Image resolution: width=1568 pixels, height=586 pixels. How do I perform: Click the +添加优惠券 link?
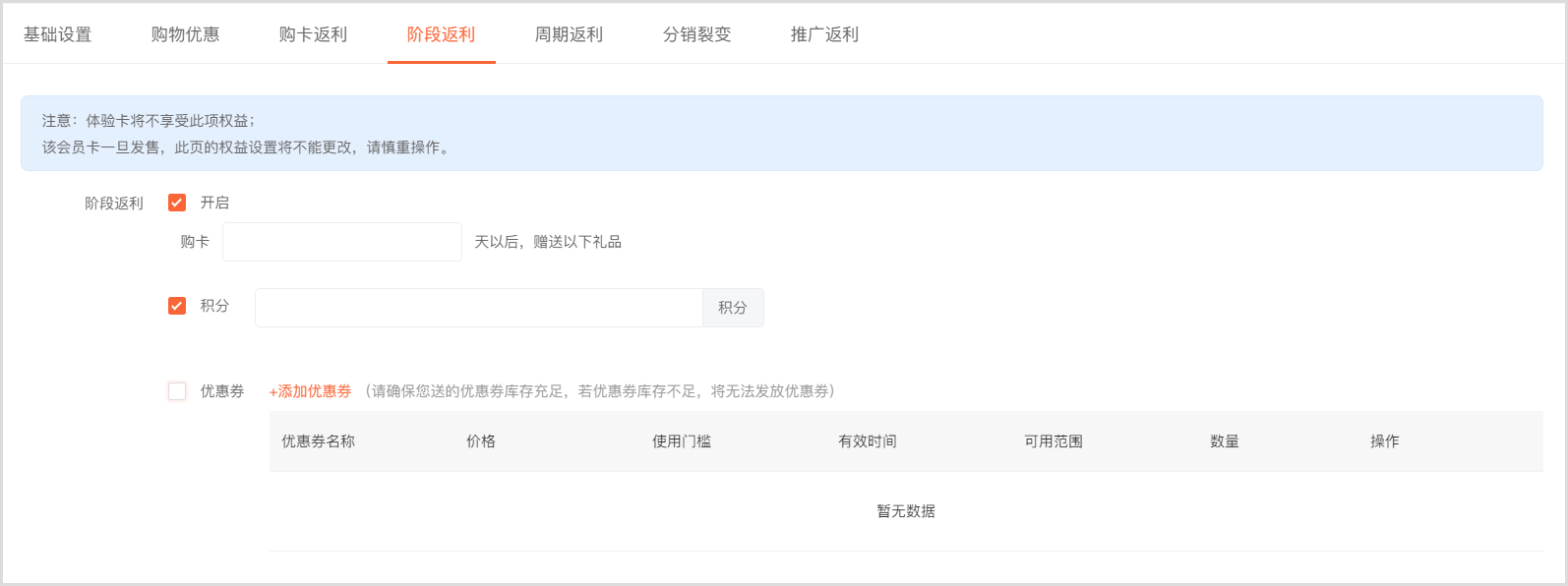pos(311,391)
